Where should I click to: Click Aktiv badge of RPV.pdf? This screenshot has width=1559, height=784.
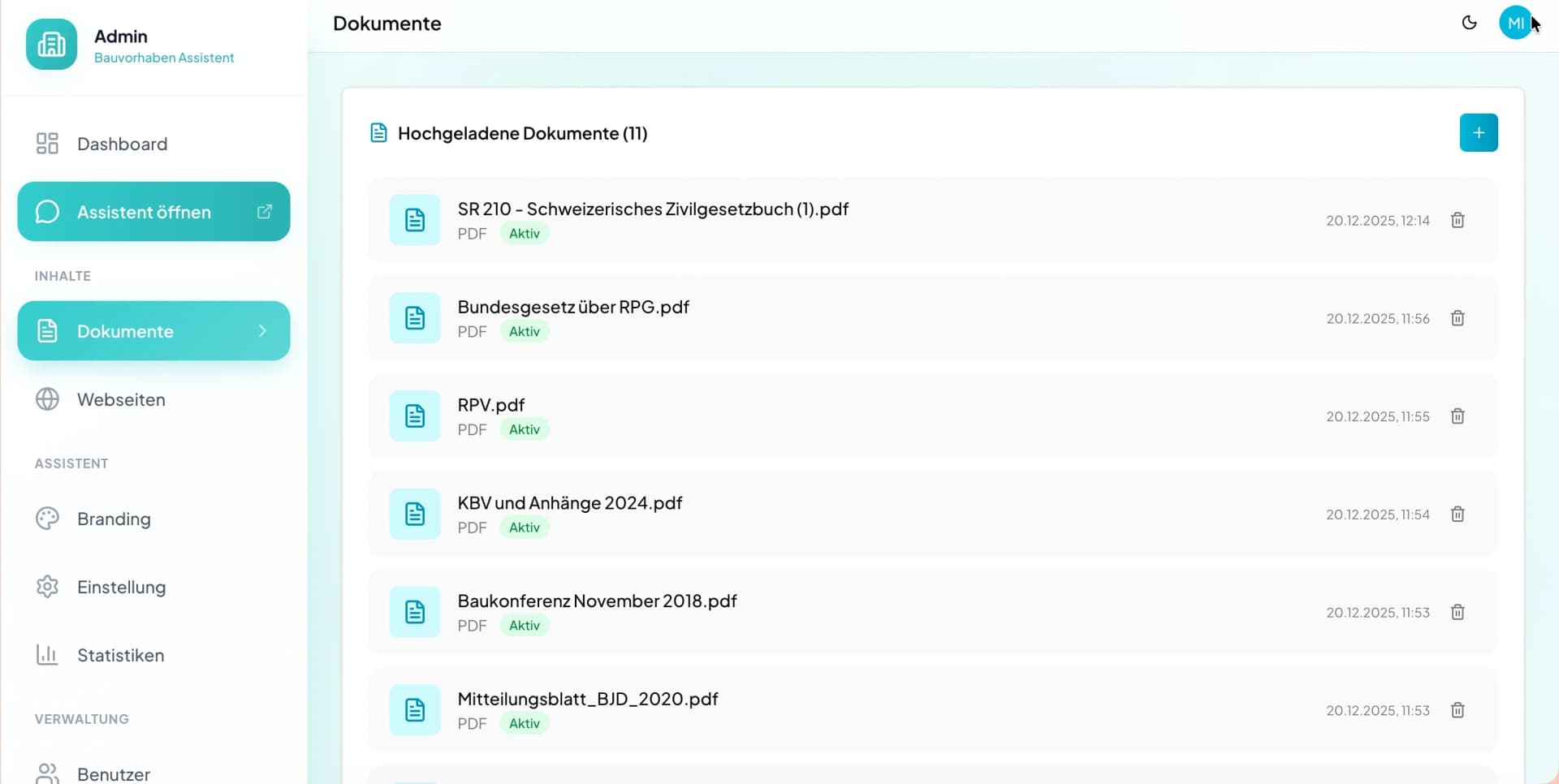pos(525,429)
